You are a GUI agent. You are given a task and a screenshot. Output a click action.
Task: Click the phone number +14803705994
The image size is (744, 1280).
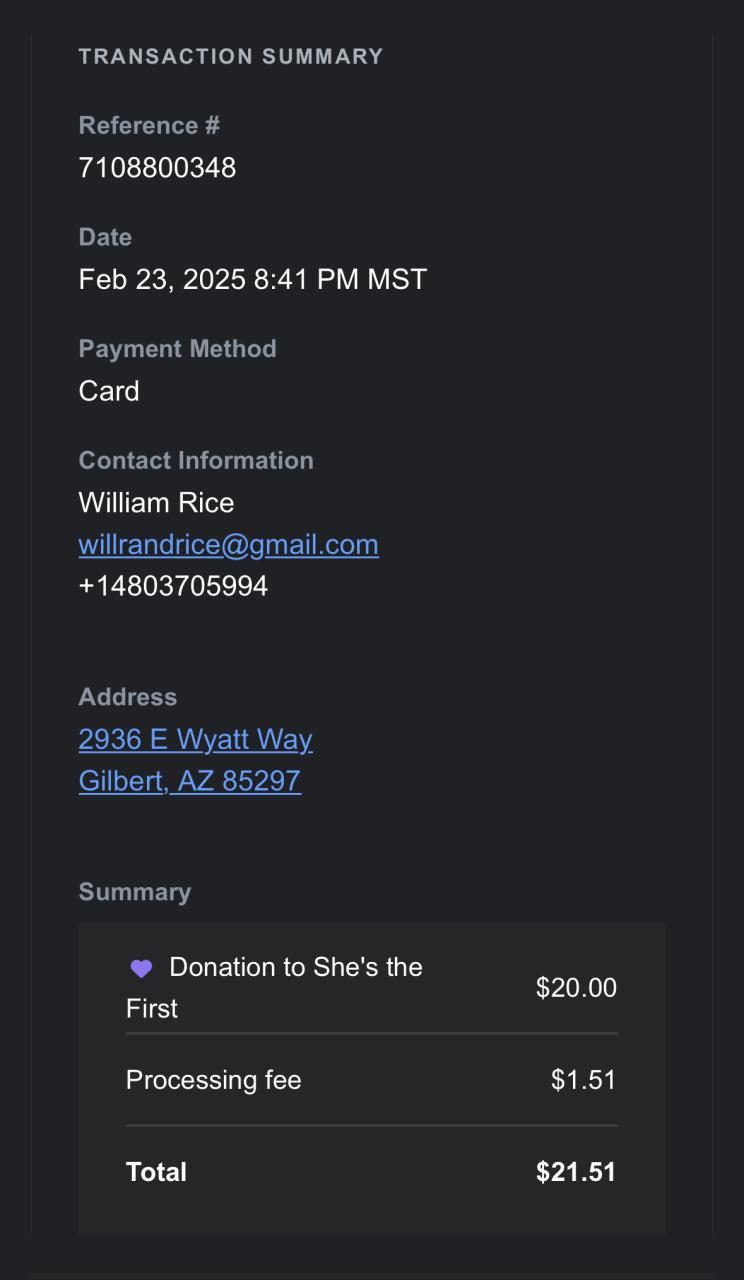click(x=173, y=586)
